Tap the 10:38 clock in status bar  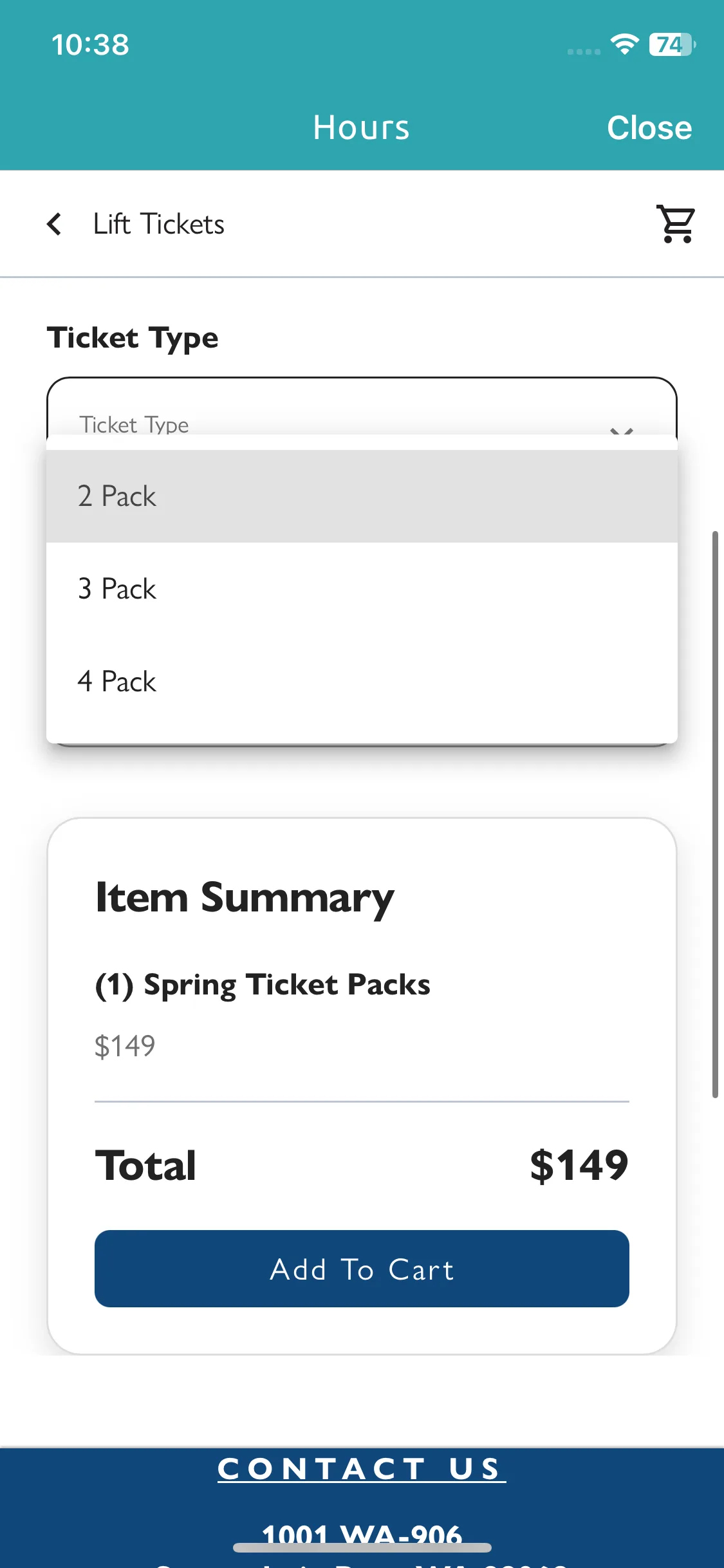[x=90, y=44]
